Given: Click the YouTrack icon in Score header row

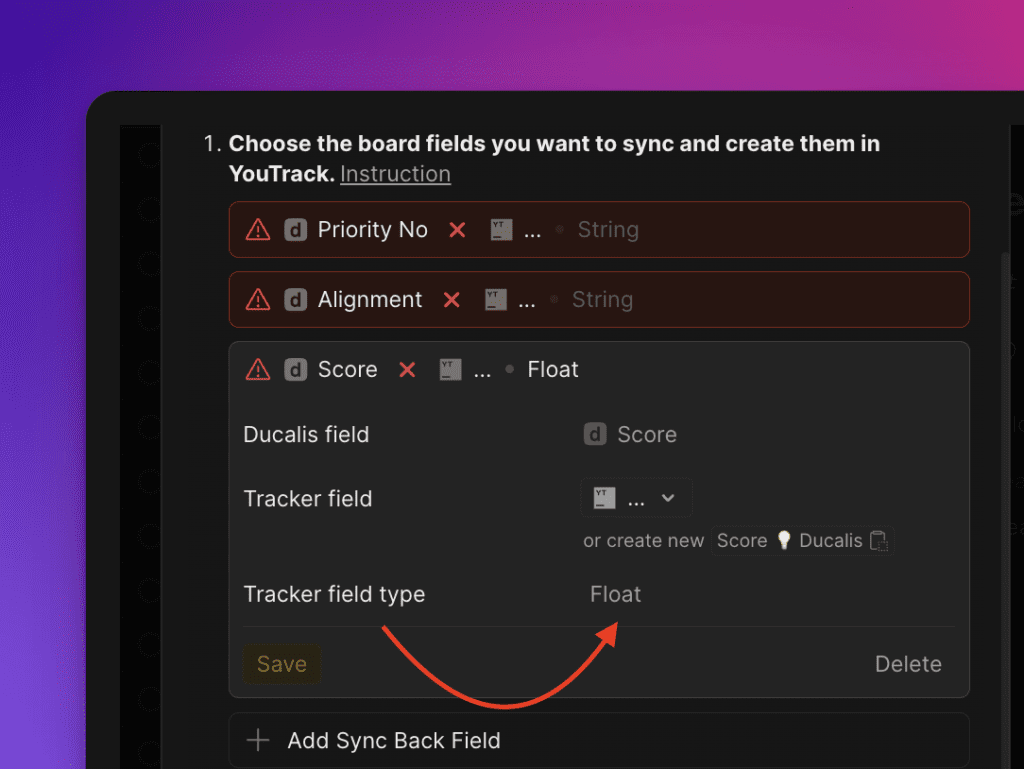Looking at the screenshot, I should coord(451,369).
